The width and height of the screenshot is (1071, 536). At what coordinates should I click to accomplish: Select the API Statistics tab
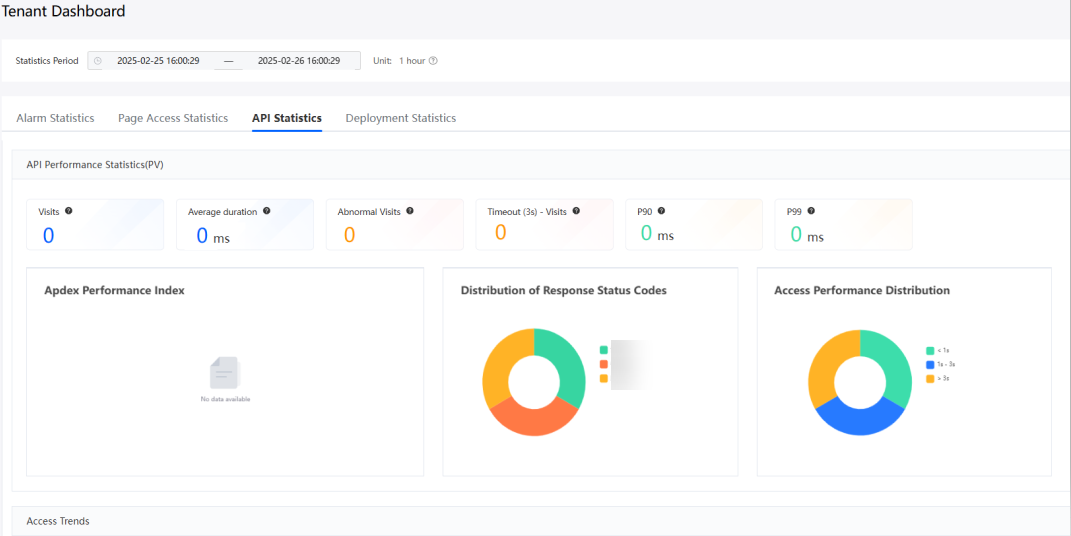(287, 118)
